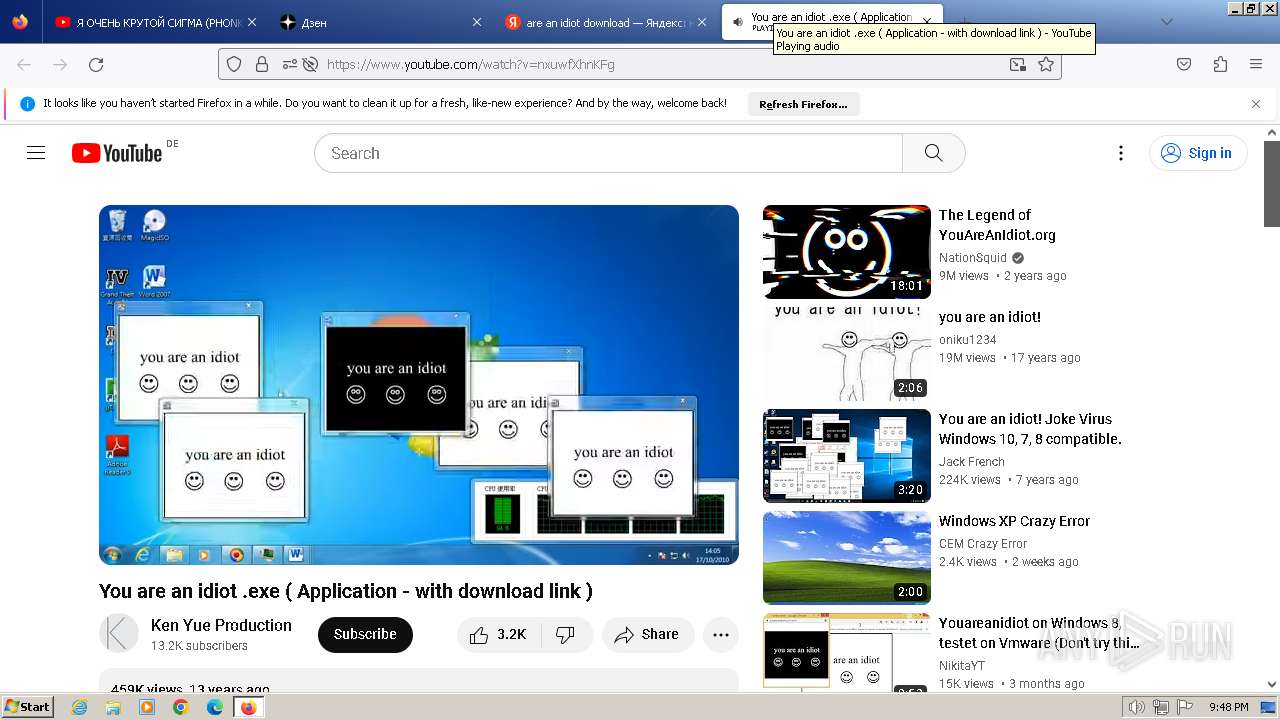Subscribe to Ken Yue Production
Screen dimensions: 1280x720
pos(365,634)
